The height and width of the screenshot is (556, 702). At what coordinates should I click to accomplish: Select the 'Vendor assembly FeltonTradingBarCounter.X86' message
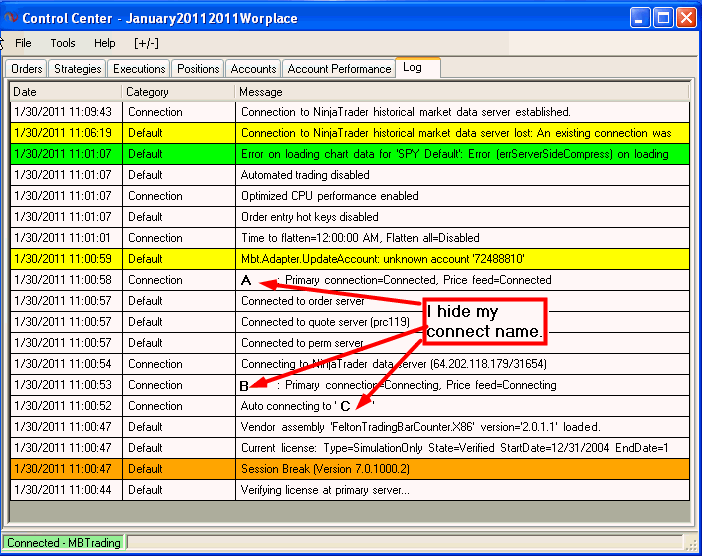tap(462, 427)
